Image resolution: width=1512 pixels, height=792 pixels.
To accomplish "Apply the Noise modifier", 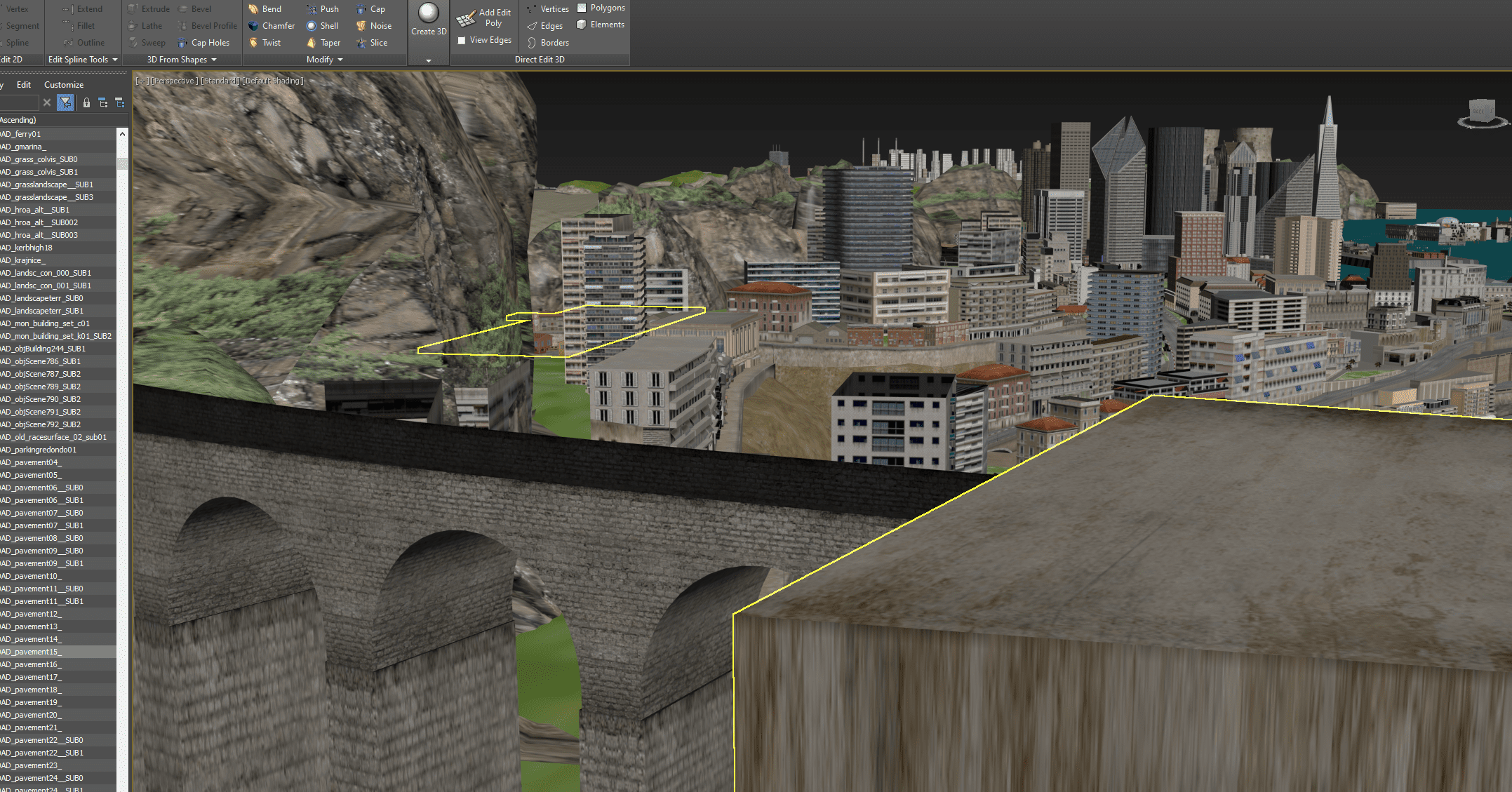I will [374, 26].
